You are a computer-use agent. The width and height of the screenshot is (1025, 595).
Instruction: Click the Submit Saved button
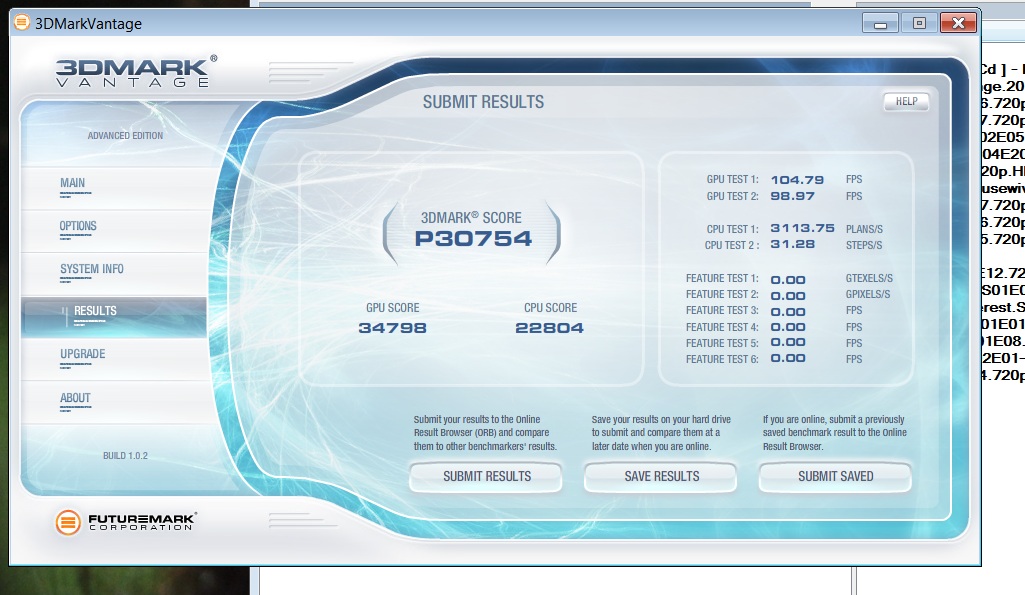(x=835, y=477)
